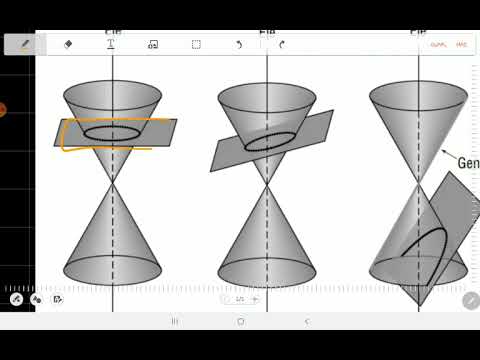The image size is (480, 360).
Task: Tap the first round icon at bottom-left
Action: click(x=16, y=299)
